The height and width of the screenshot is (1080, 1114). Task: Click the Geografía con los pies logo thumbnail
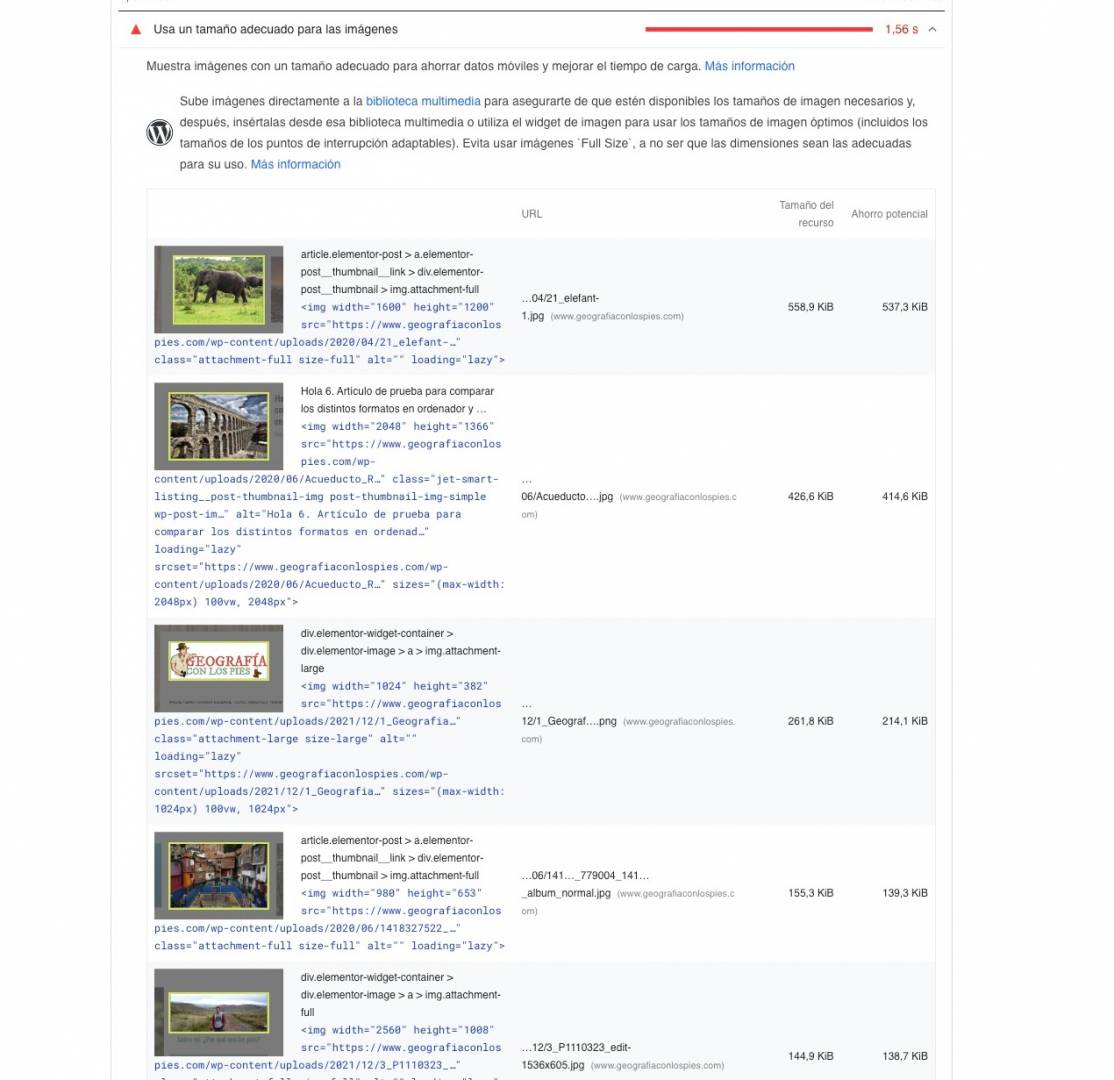[x=219, y=669]
